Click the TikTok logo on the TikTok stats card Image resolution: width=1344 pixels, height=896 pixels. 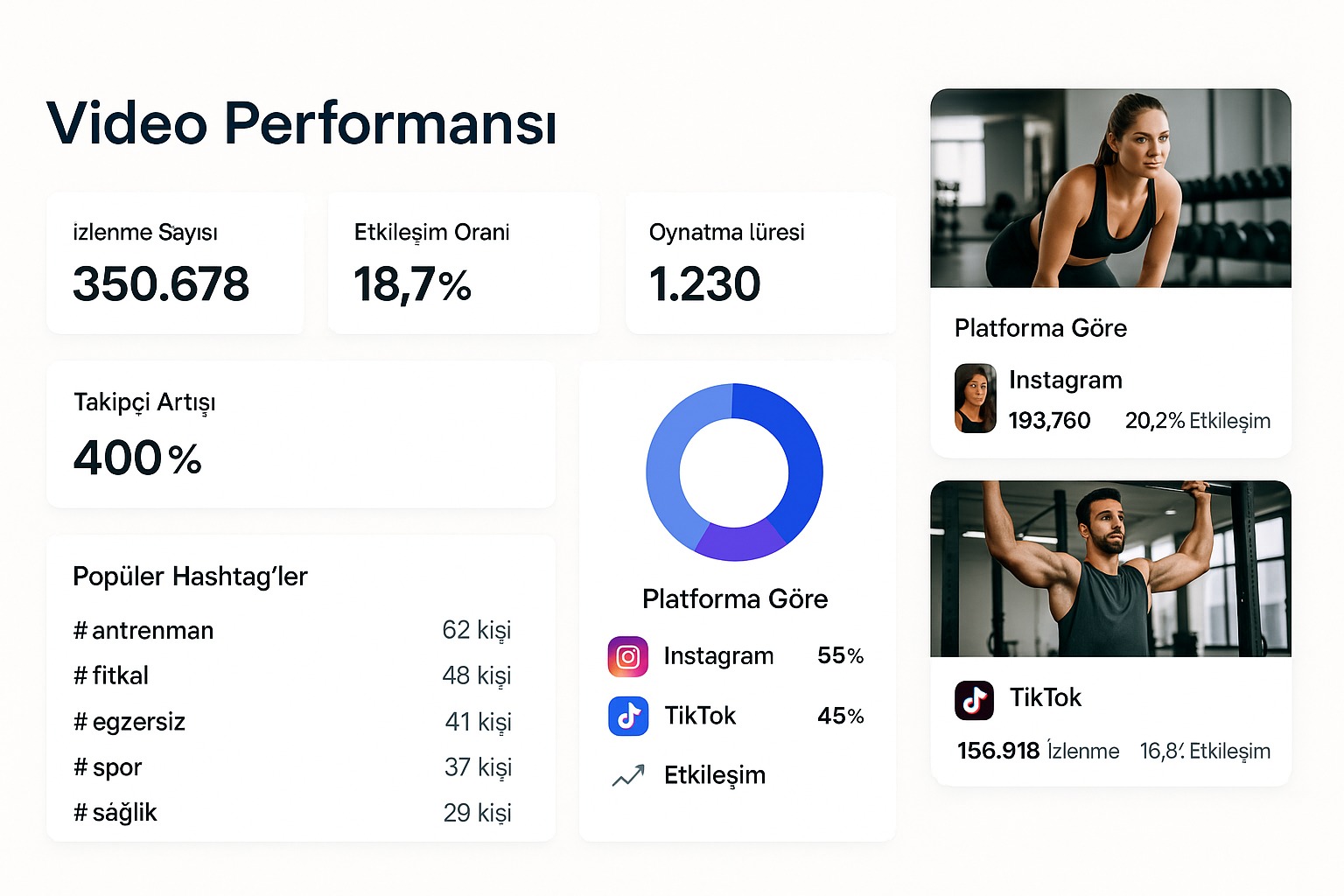pyautogui.click(x=976, y=700)
